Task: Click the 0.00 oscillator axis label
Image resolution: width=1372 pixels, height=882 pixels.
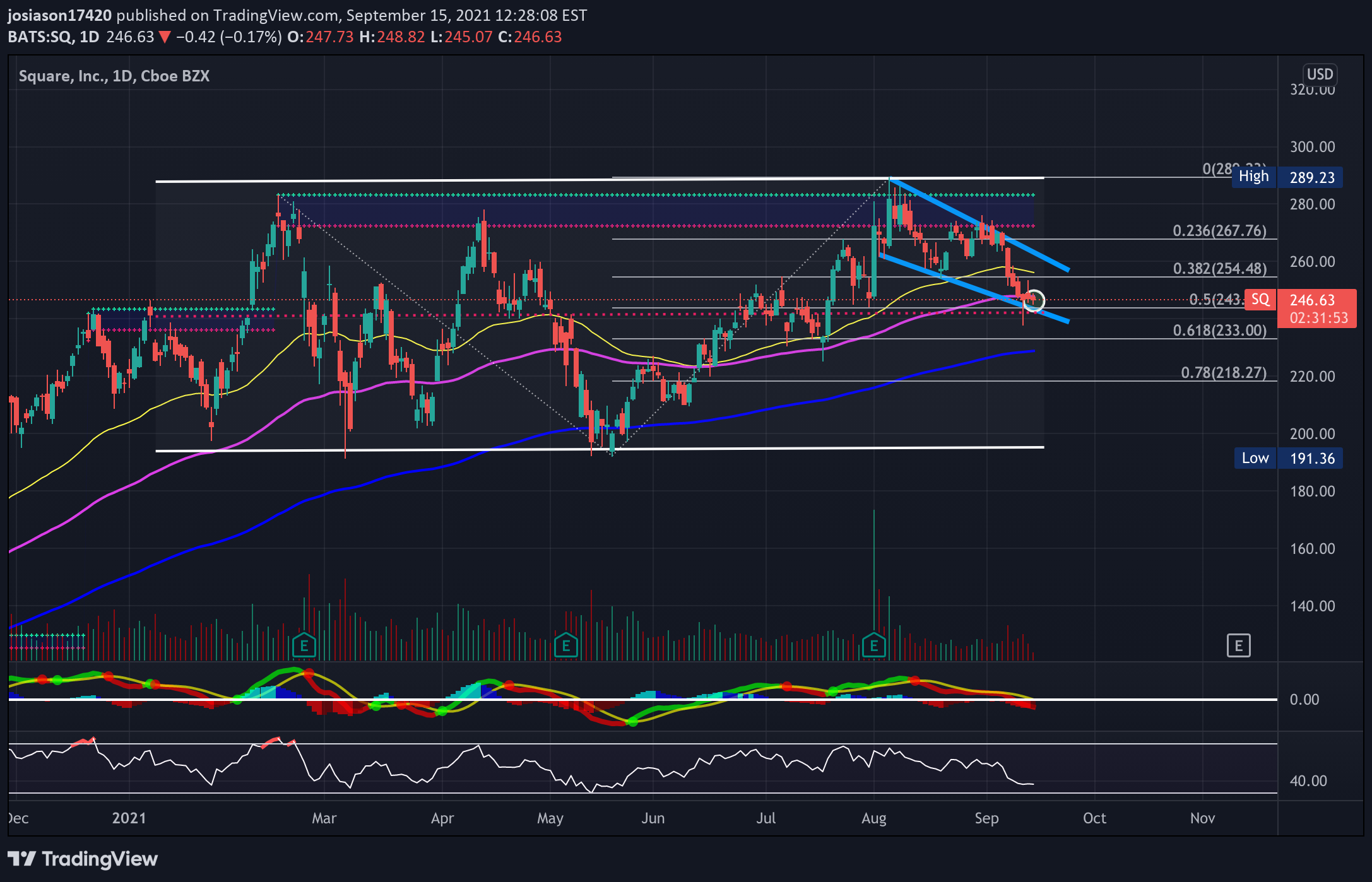Action: [x=1304, y=700]
